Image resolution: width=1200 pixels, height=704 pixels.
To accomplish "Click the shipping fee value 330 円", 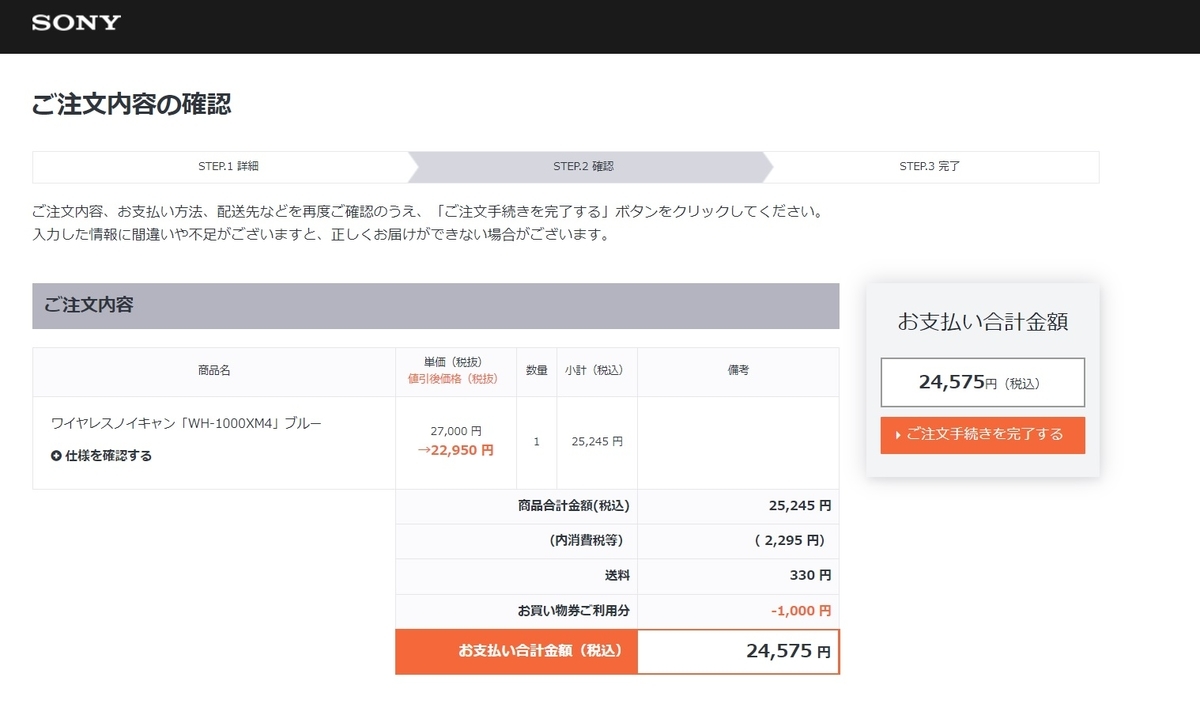I will point(810,576).
